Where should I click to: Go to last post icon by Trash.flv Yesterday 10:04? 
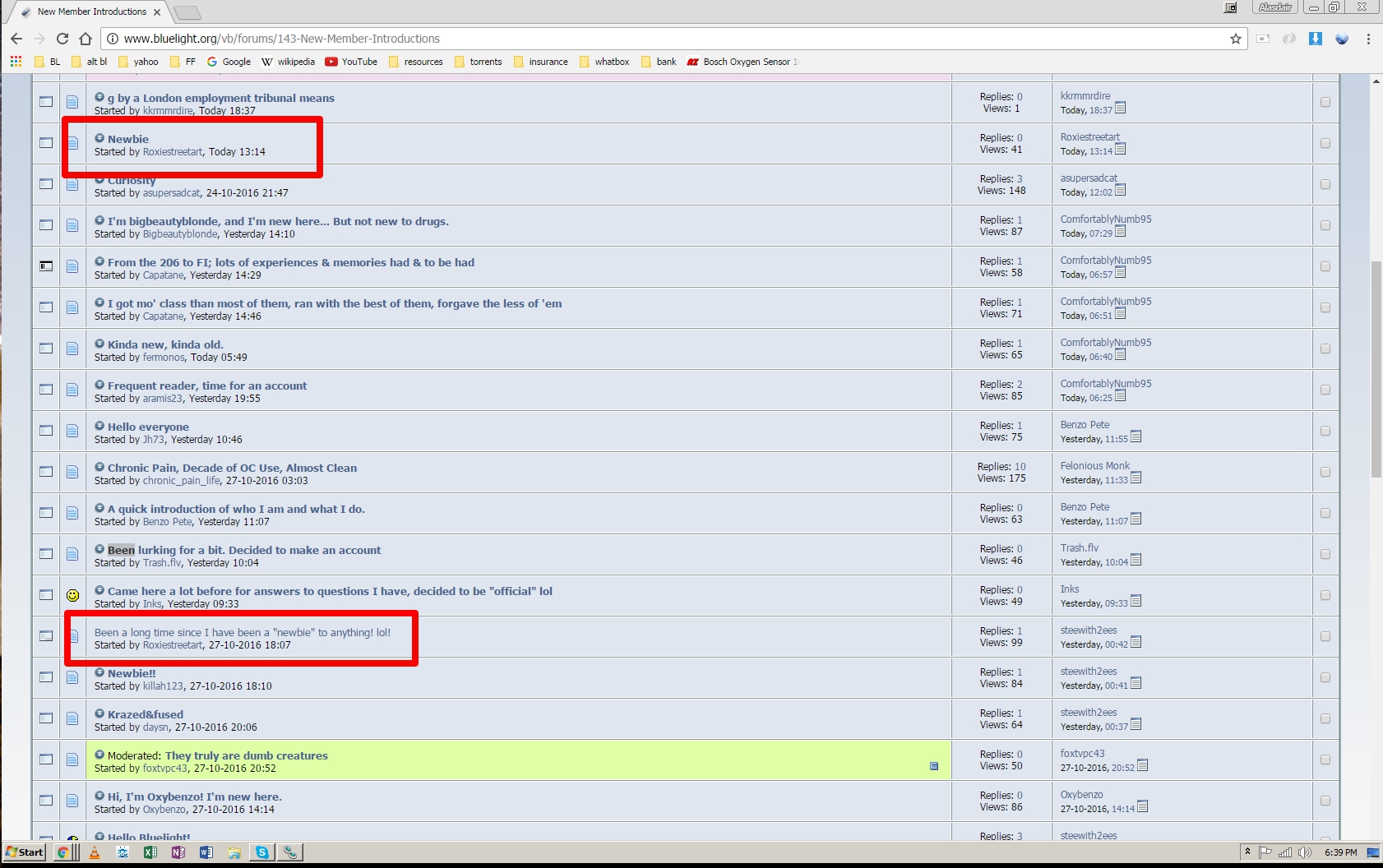click(x=1136, y=561)
